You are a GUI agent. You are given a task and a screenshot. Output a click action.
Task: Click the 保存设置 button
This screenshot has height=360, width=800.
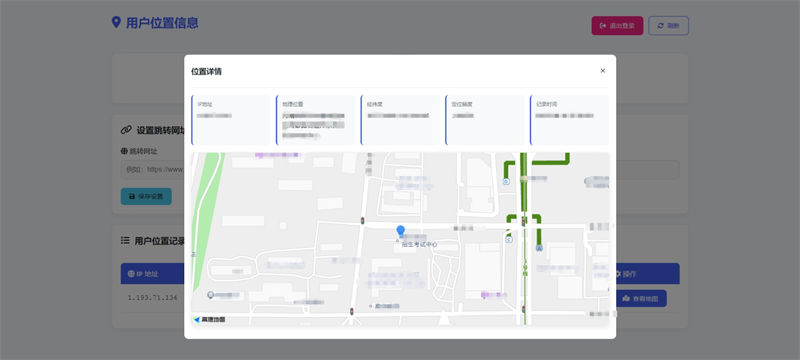(x=146, y=196)
